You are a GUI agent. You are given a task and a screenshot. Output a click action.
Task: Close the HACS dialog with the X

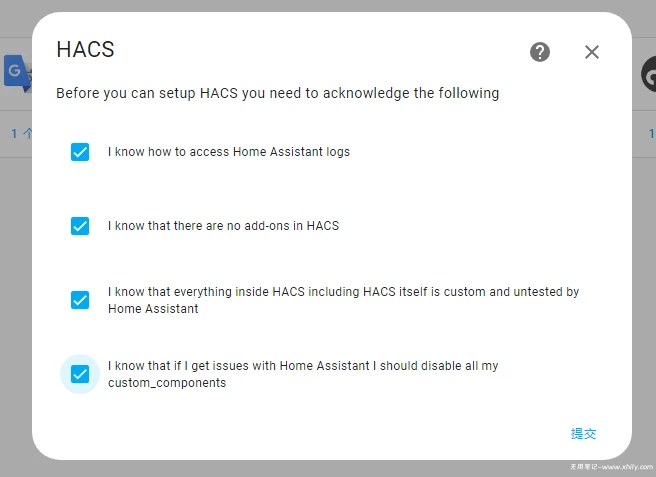coord(592,52)
